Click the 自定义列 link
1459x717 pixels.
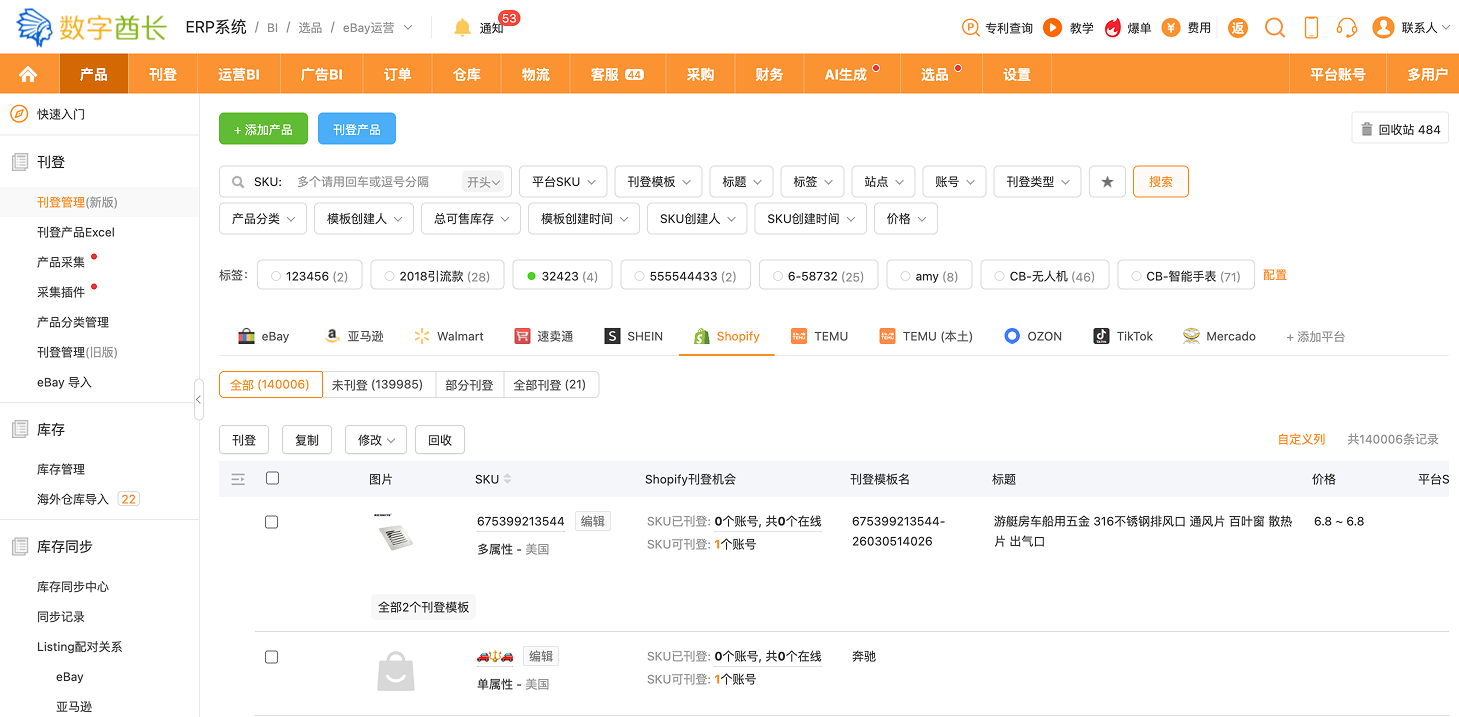coord(1301,440)
